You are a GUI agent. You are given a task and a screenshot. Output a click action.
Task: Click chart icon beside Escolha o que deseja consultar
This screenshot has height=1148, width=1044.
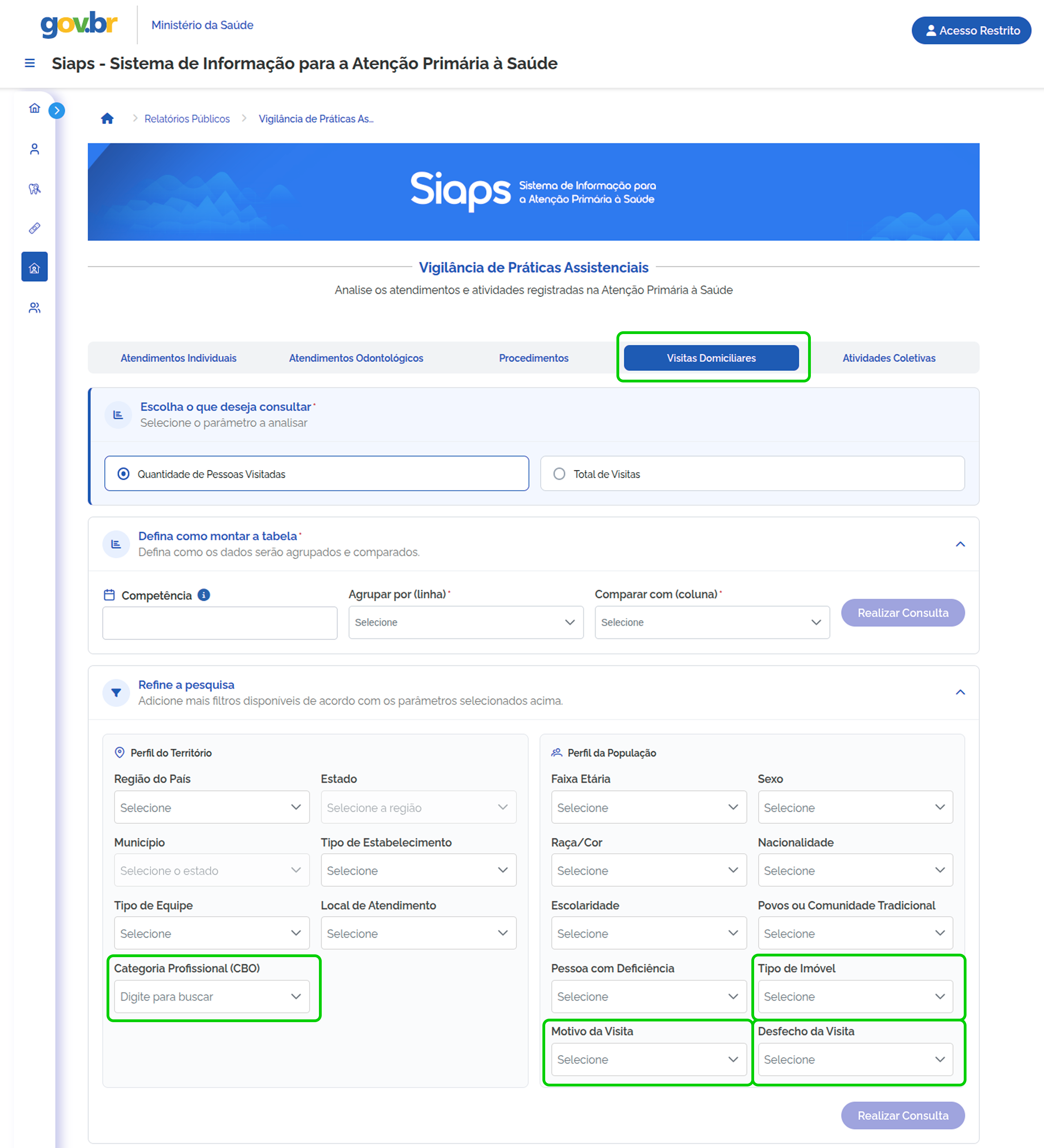[118, 415]
